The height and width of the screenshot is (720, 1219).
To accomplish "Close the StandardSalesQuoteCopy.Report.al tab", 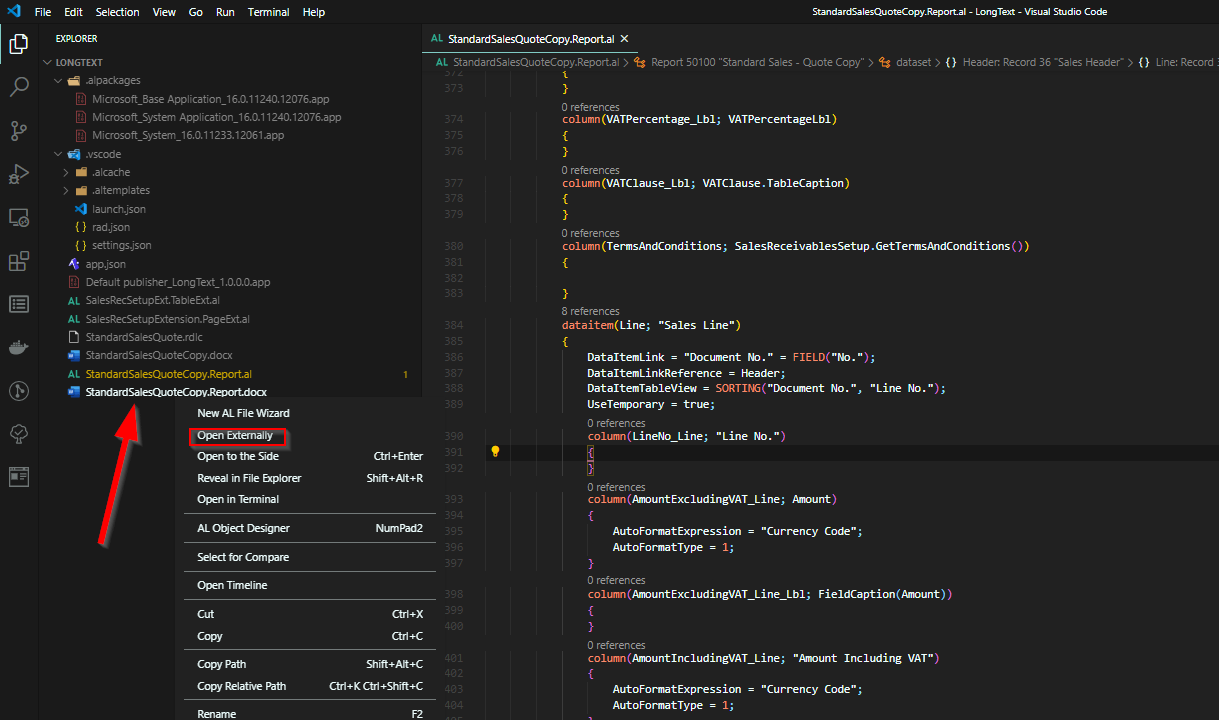I will click(625, 39).
